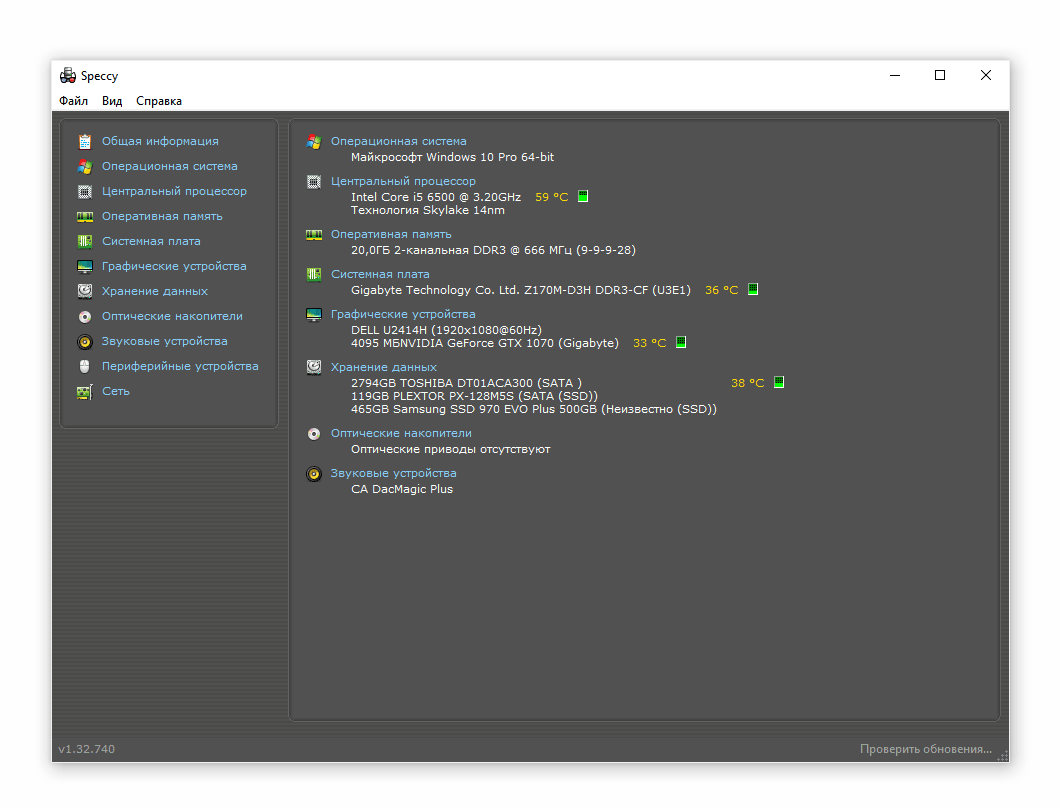Click the green TOSHIBA drive temperature indicator
The width and height of the screenshot is (1060, 808).
pyautogui.click(x=779, y=382)
